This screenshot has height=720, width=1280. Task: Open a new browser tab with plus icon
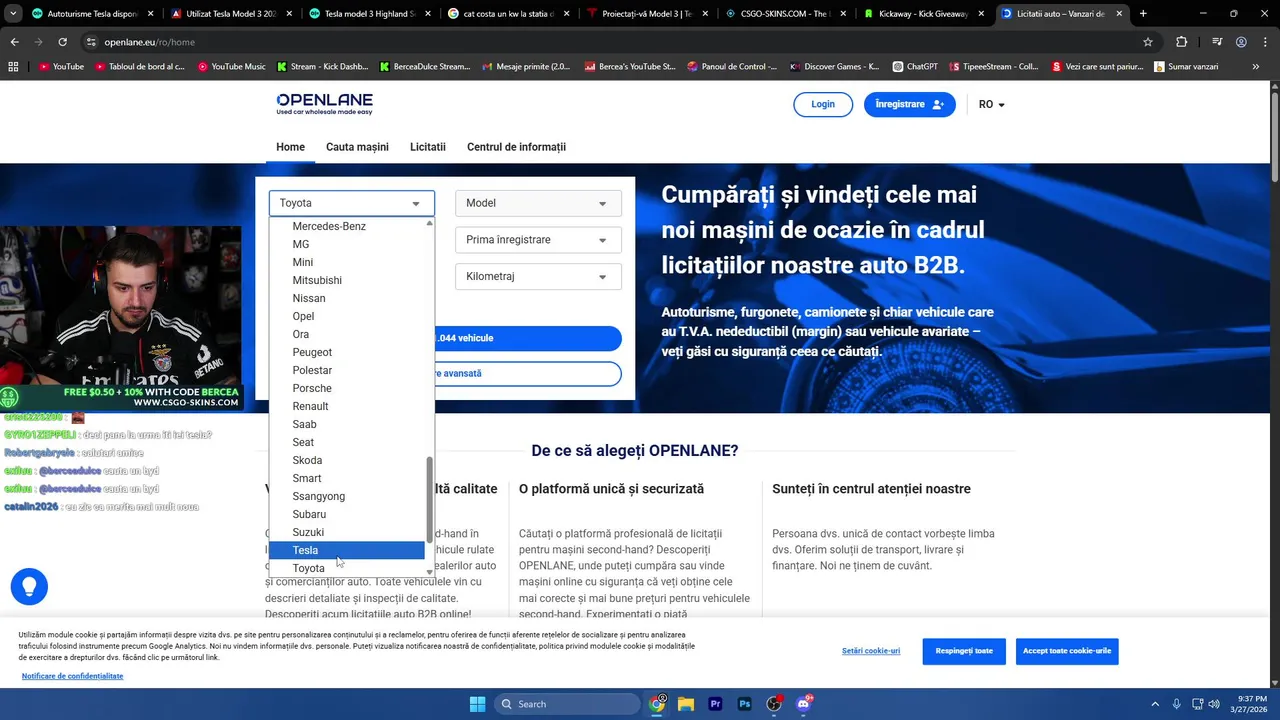pos(1143,14)
